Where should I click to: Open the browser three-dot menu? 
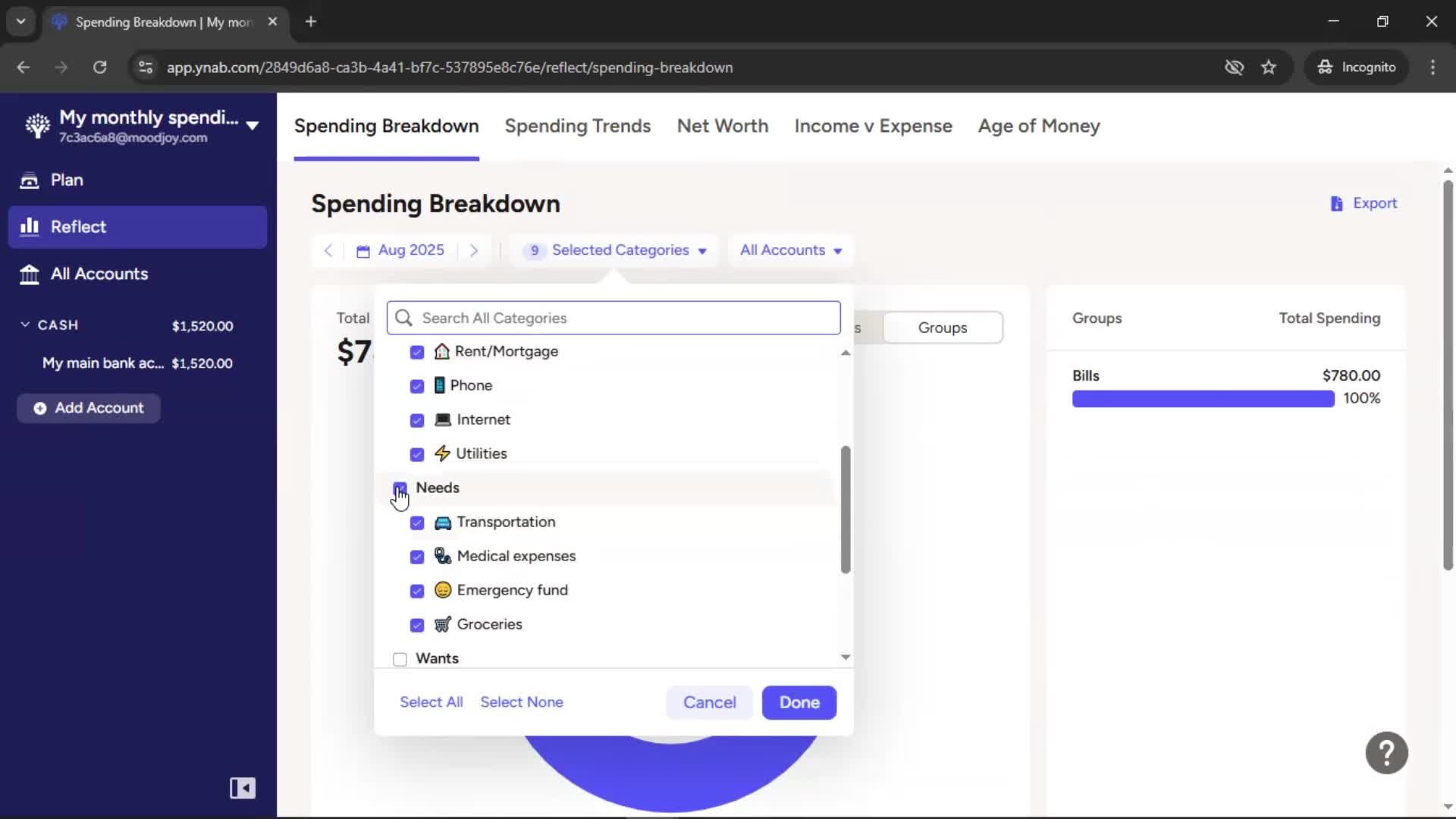point(1432,67)
